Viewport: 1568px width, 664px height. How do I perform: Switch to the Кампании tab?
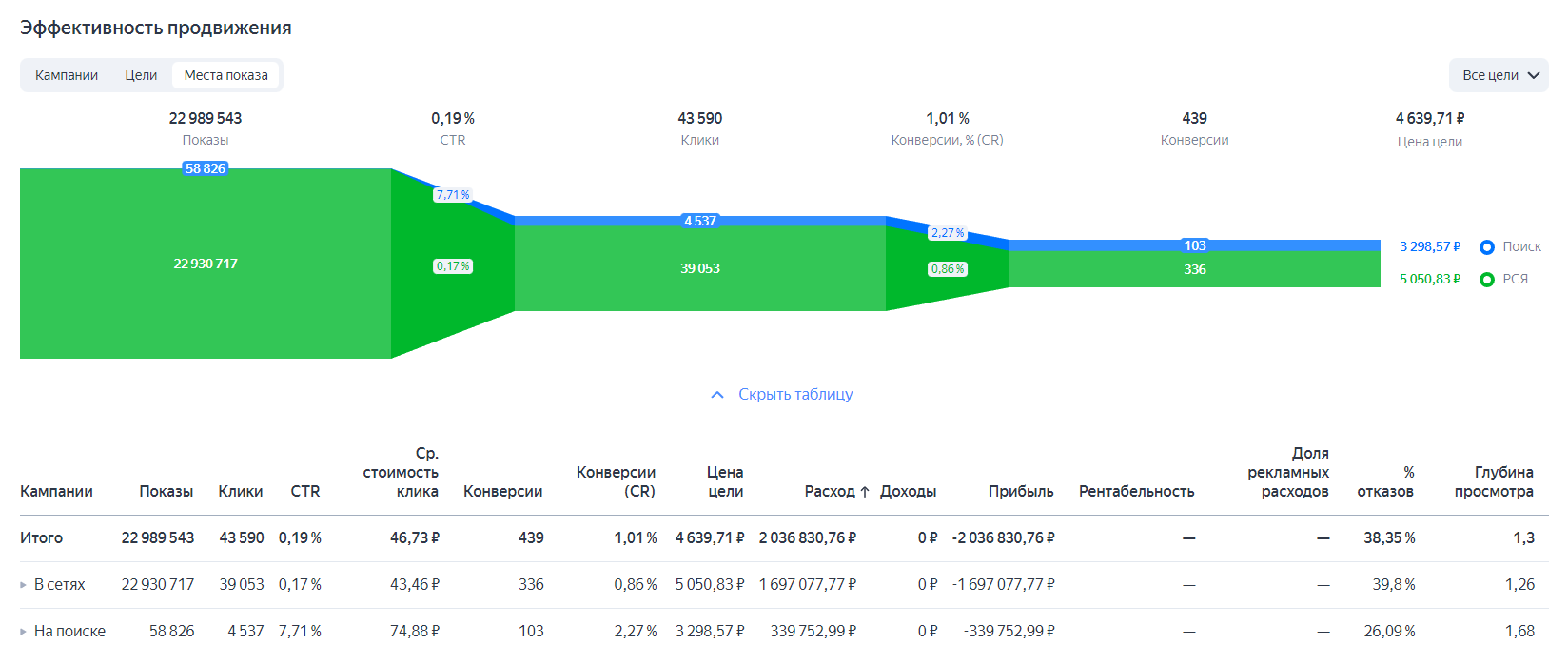pos(67,75)
